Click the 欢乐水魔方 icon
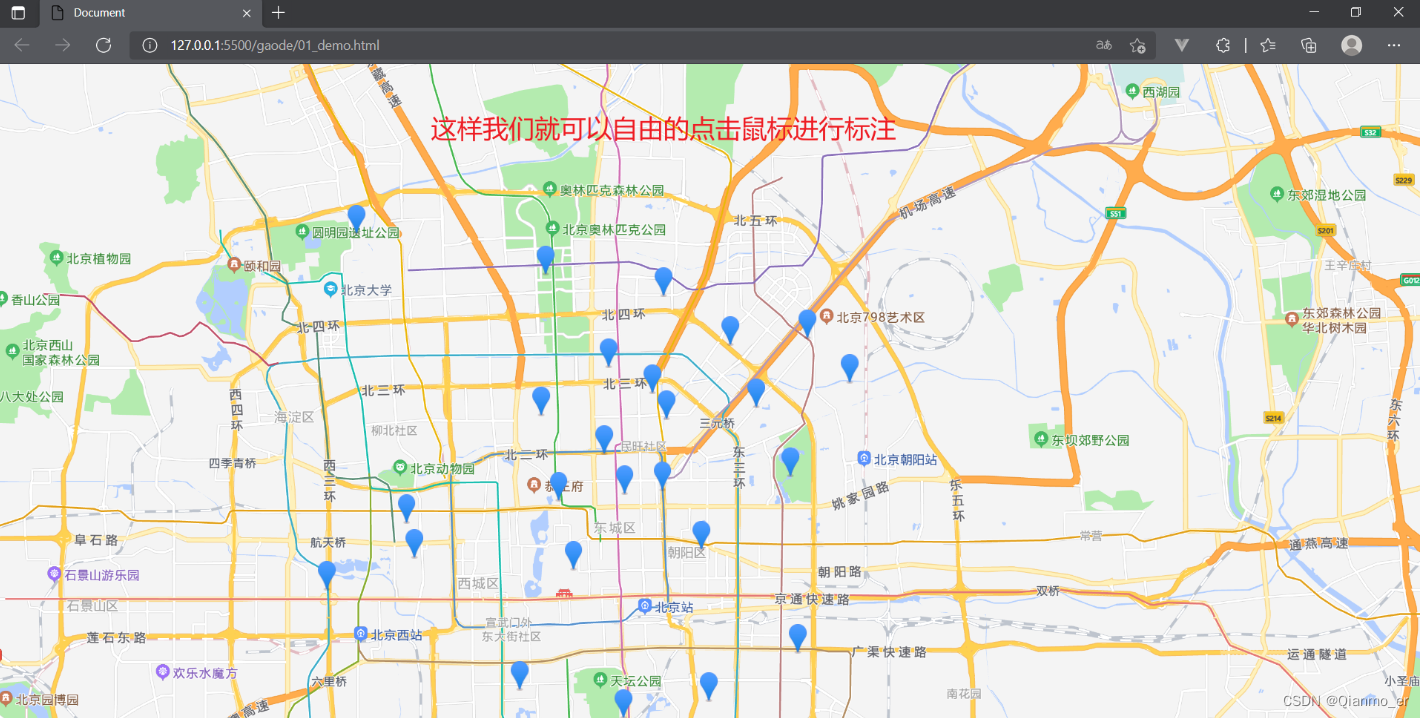Screen dimensions: 1424x718 click(x=163, y=672)
